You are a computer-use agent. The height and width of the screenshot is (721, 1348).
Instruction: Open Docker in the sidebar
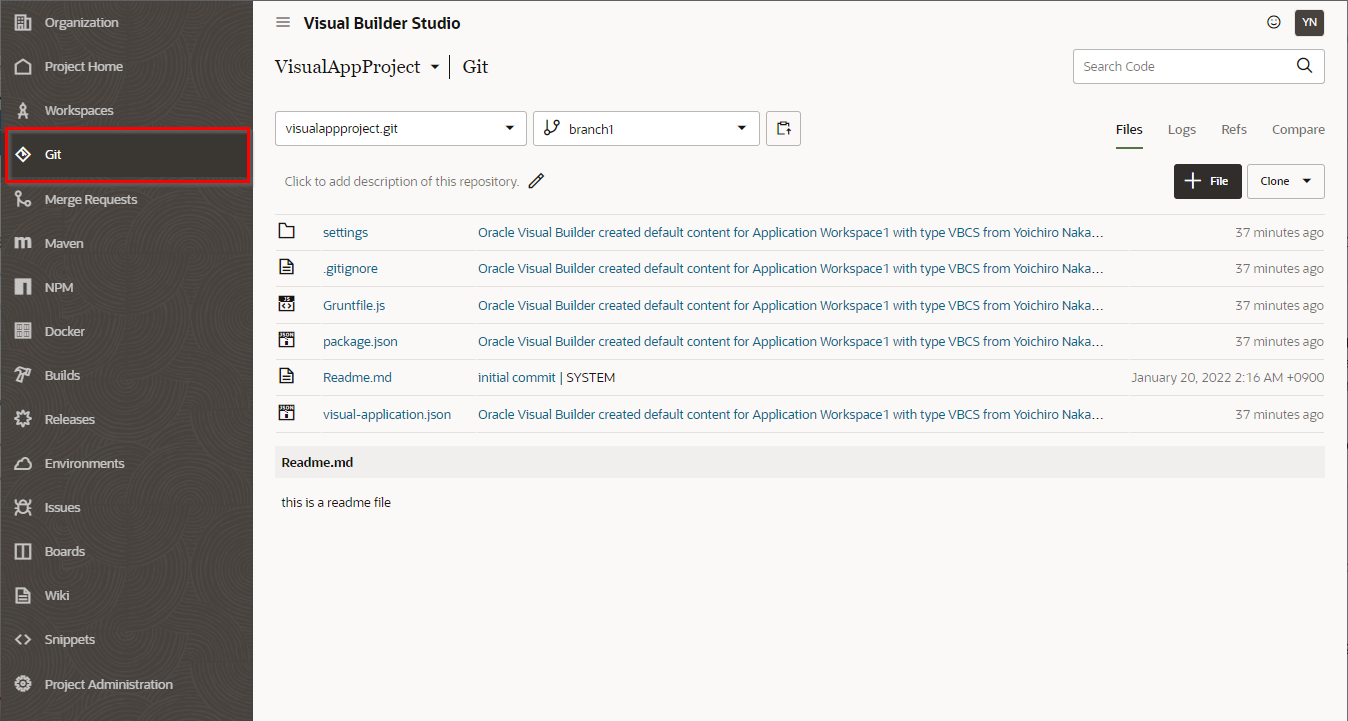pos(64,331)
